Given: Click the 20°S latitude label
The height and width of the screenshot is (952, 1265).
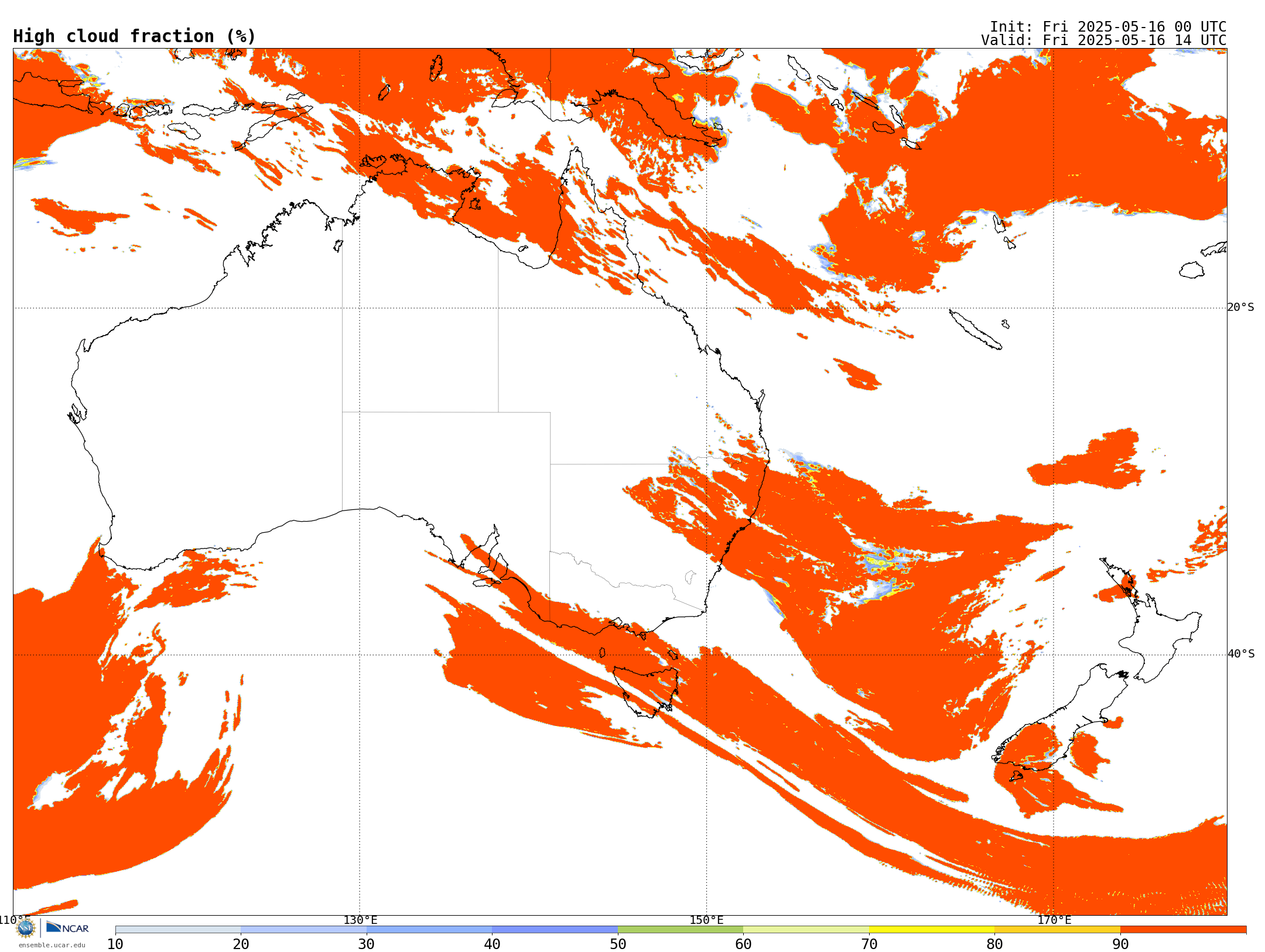Looking at the screenshot, I should tap(1240, 307).
